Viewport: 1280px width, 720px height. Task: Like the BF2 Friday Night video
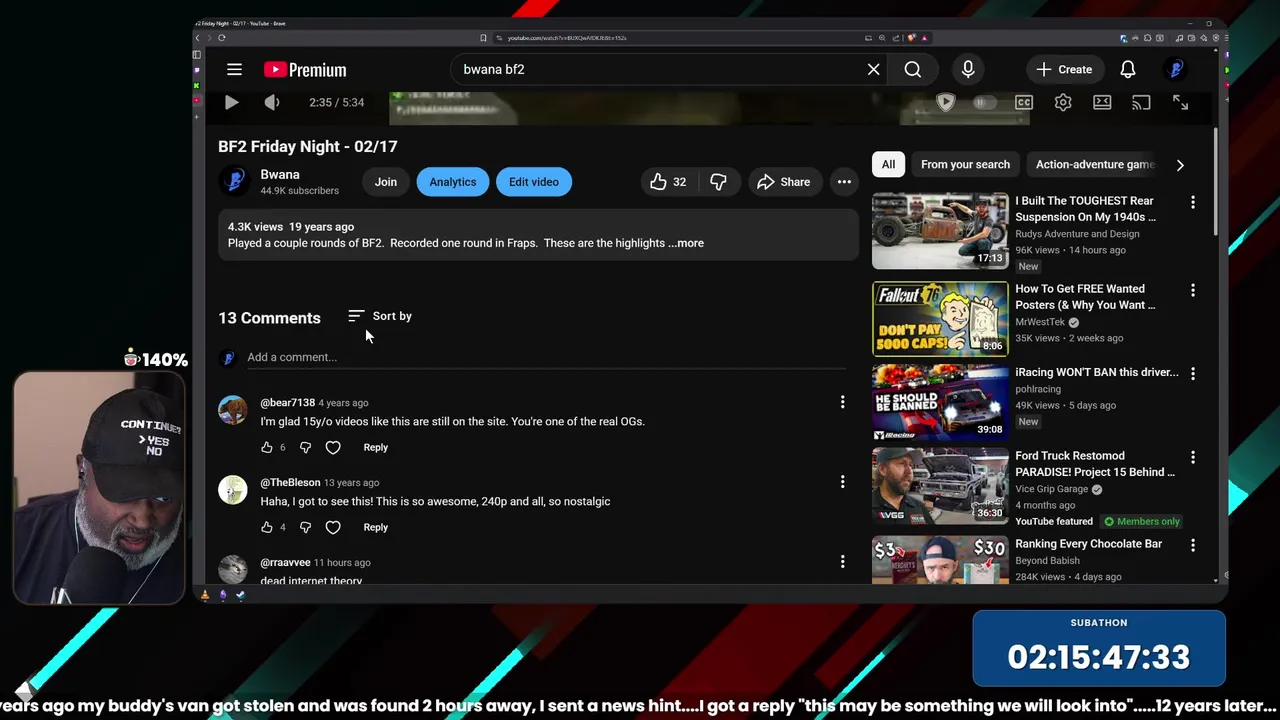coord(668,182)
